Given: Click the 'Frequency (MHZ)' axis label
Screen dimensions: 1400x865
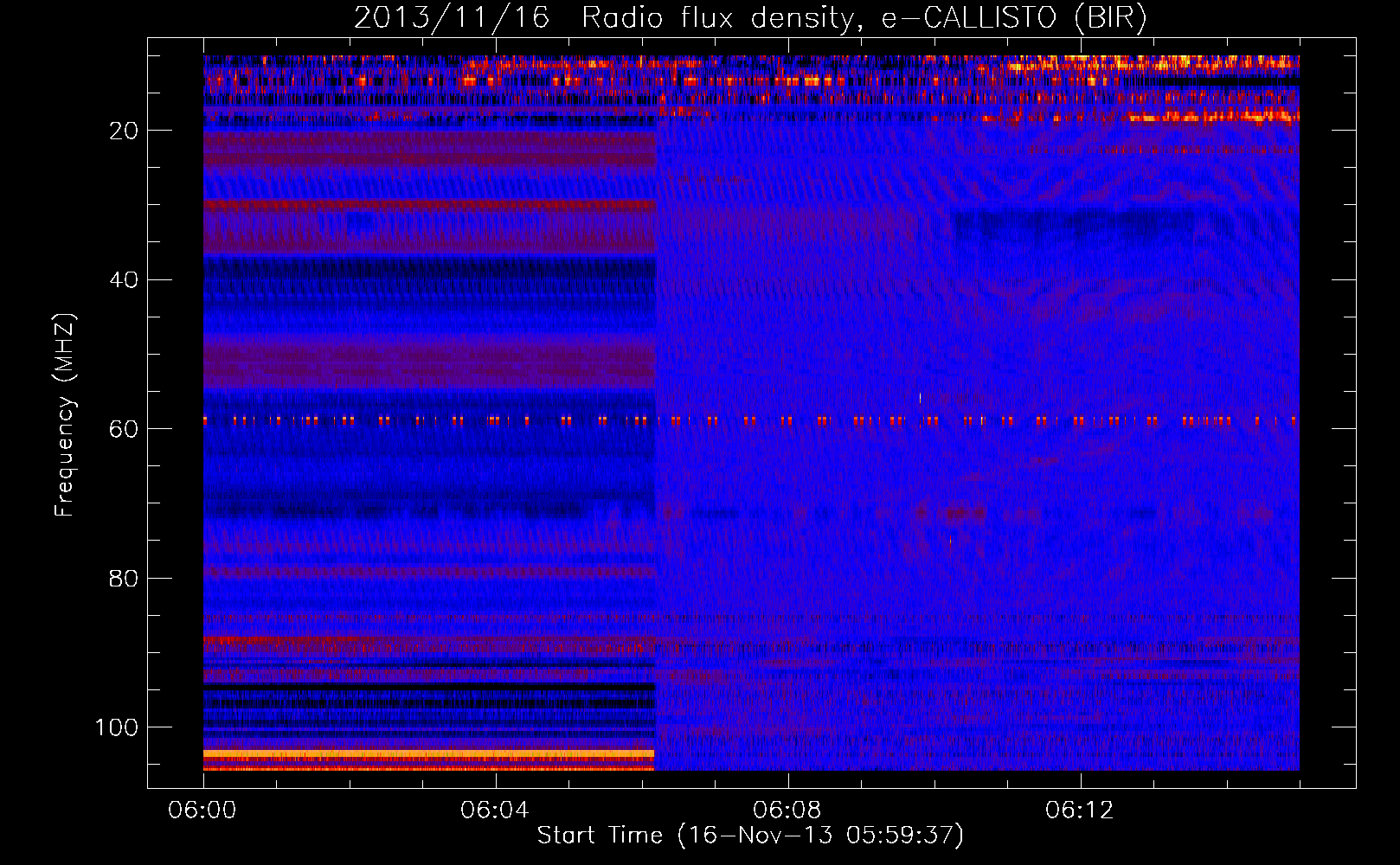Looking at the screenshot, I should [x=65, y=415].
